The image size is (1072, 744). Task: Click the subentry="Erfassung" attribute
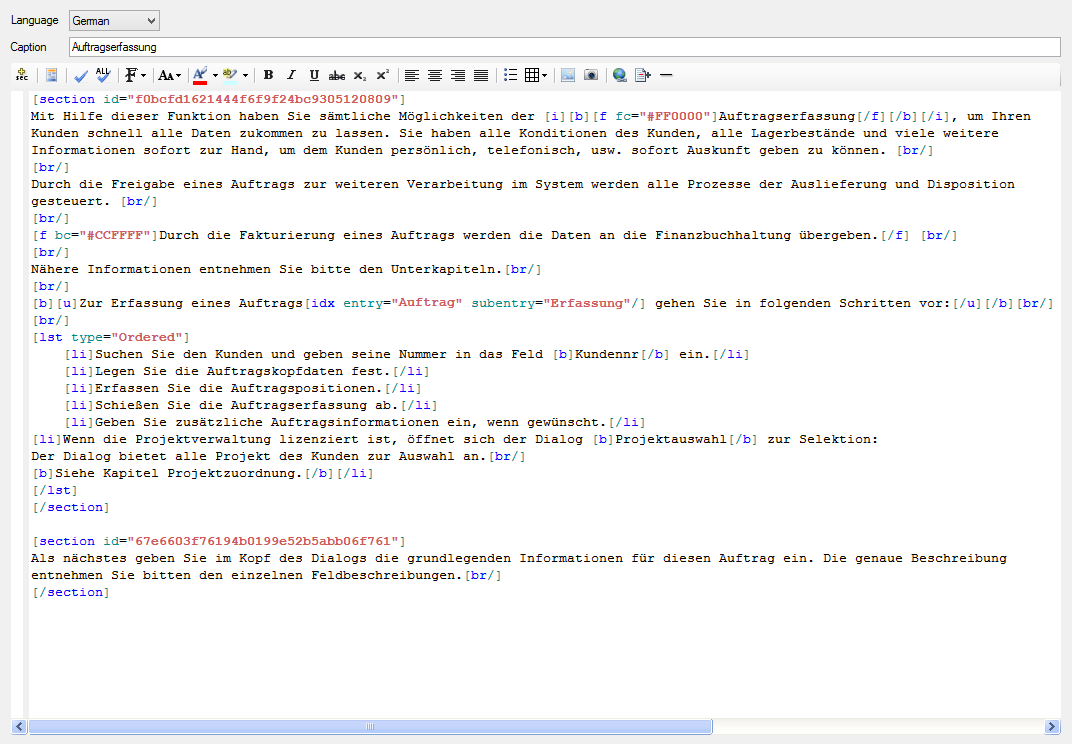(550, 303)
